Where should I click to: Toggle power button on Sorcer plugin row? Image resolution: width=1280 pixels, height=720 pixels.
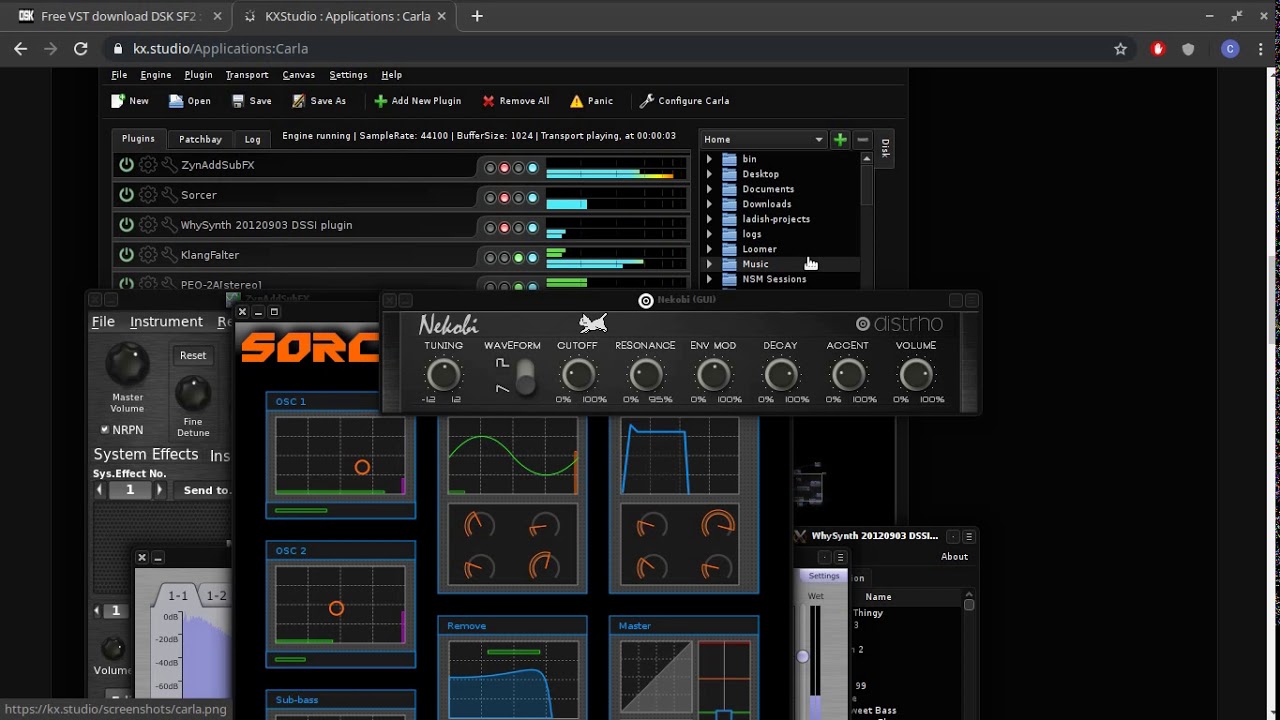pyautogui.click(x=126, y=195)
